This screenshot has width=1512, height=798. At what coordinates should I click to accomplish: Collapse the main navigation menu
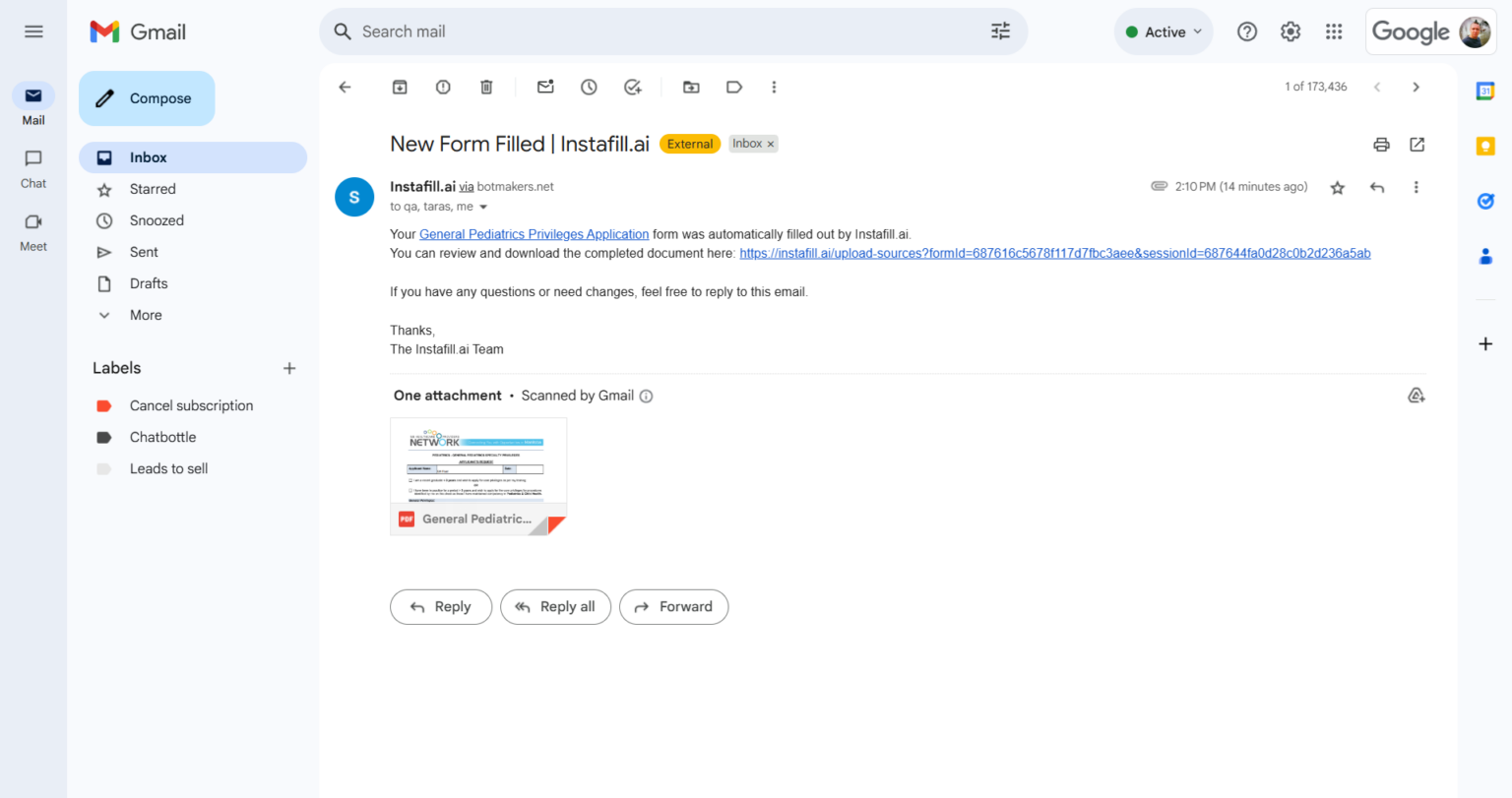(32, 31)
